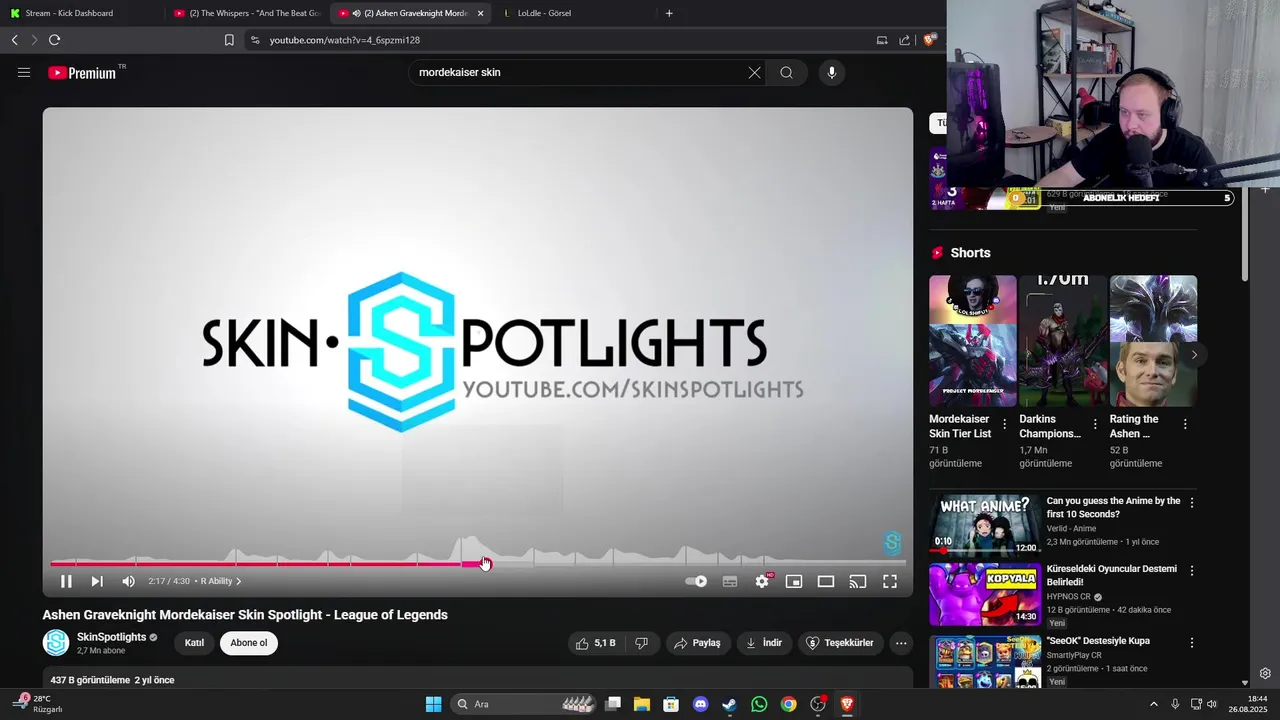Image resolution: width=1280 pixels, height=720 pixels.
Task: Clear the mordekaiser skin search text
Action: pyautogui.click(x=754, y=72)
